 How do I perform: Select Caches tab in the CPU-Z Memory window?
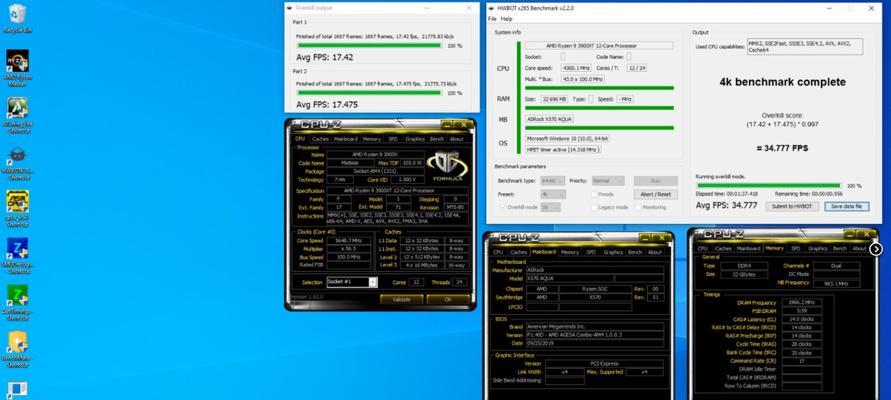click(723, 248)
